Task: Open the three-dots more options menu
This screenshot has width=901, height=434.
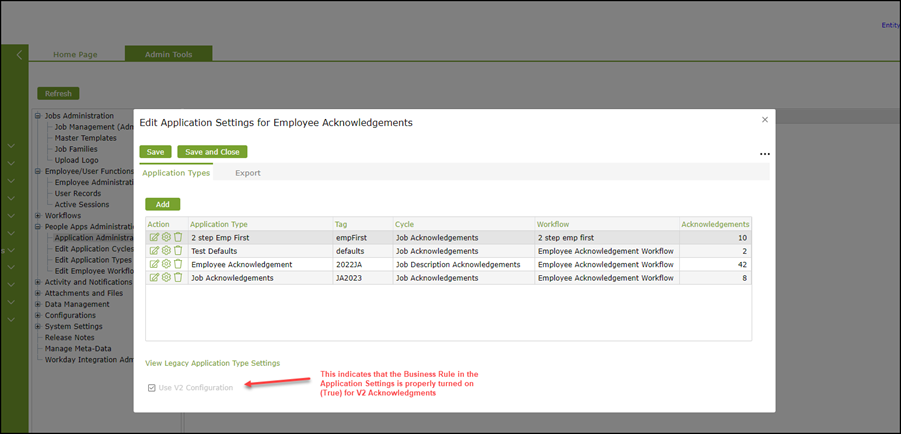Action: coord(764,154)
